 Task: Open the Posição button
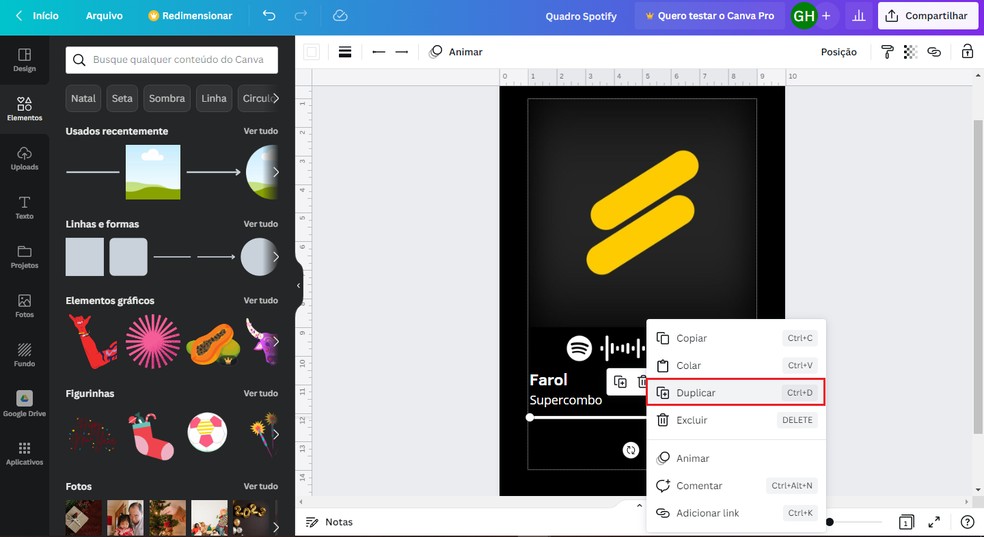click(x=838, y=52)
